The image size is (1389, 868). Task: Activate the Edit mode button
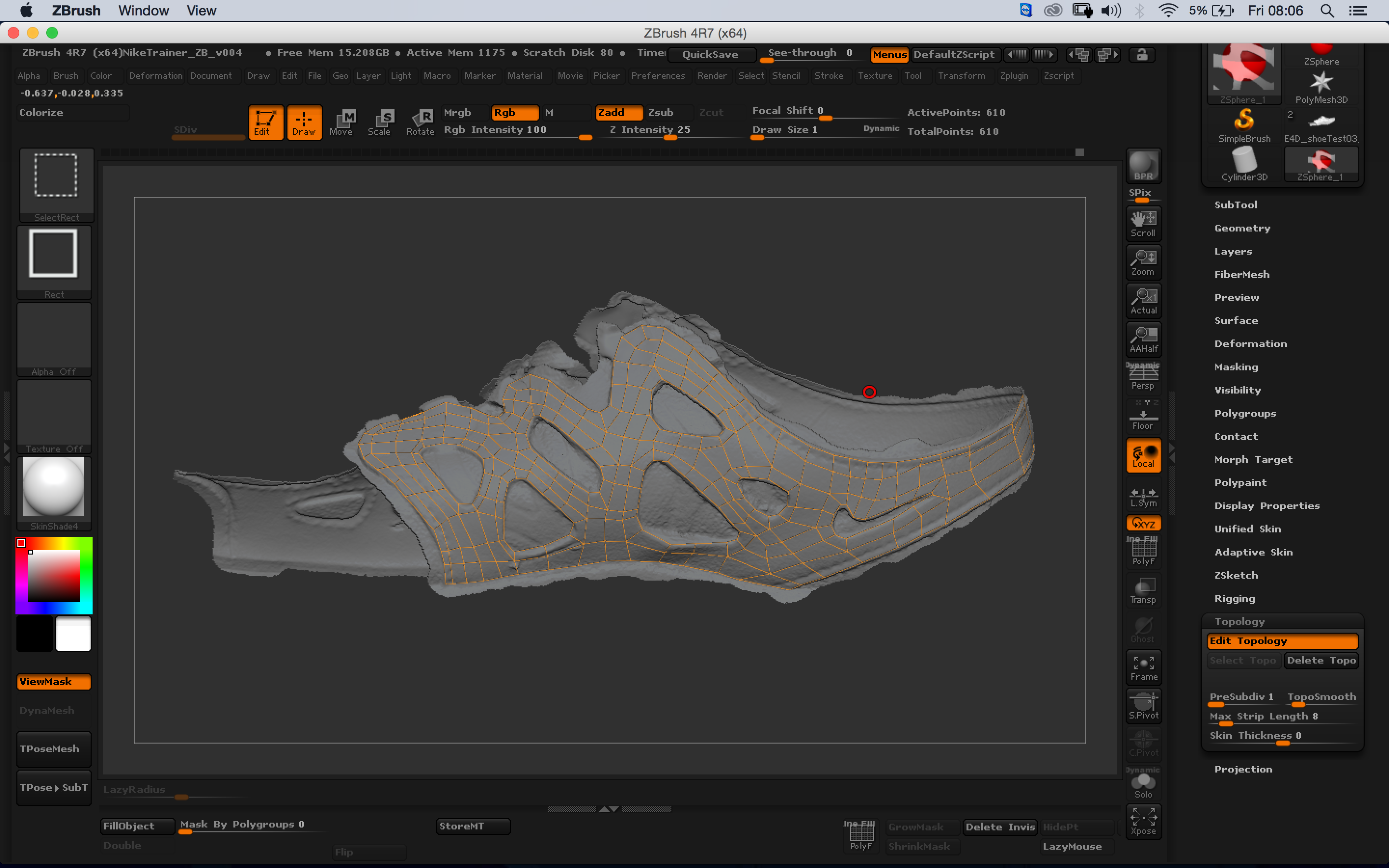(265, 122)
